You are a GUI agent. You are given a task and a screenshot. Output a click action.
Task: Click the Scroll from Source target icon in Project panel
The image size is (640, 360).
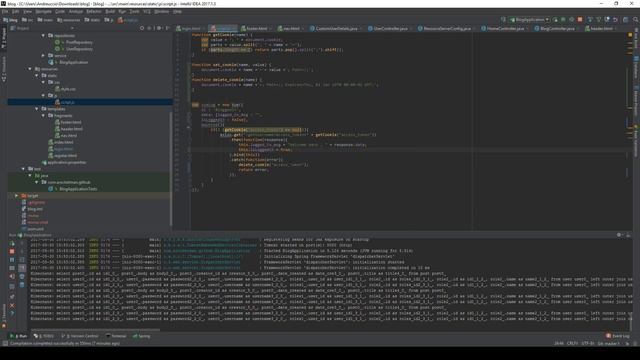coord(142,28)
